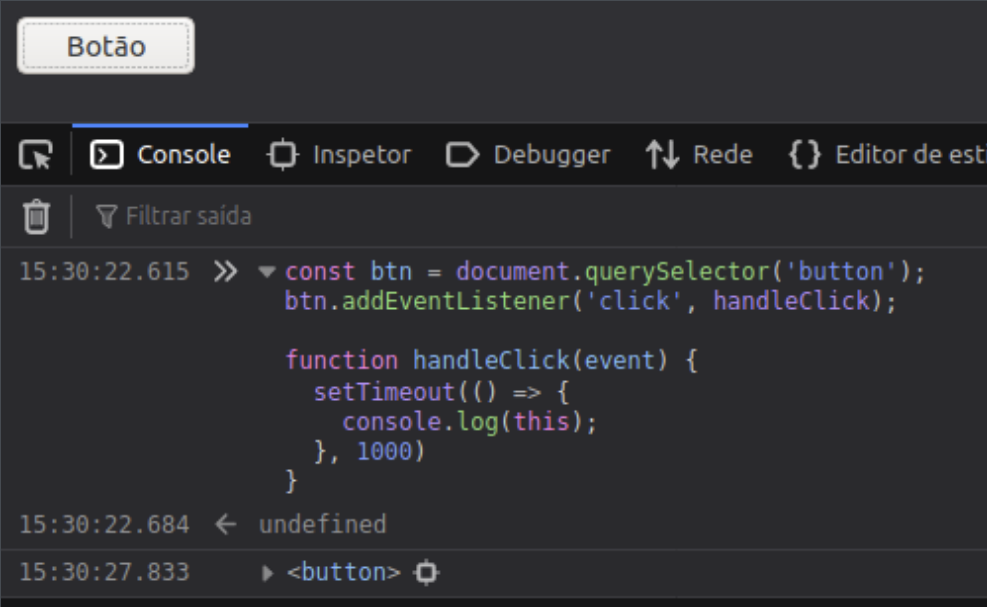Switch to the Debugger tab
This screenshot has width=987, height=607.
coord(553,154)
